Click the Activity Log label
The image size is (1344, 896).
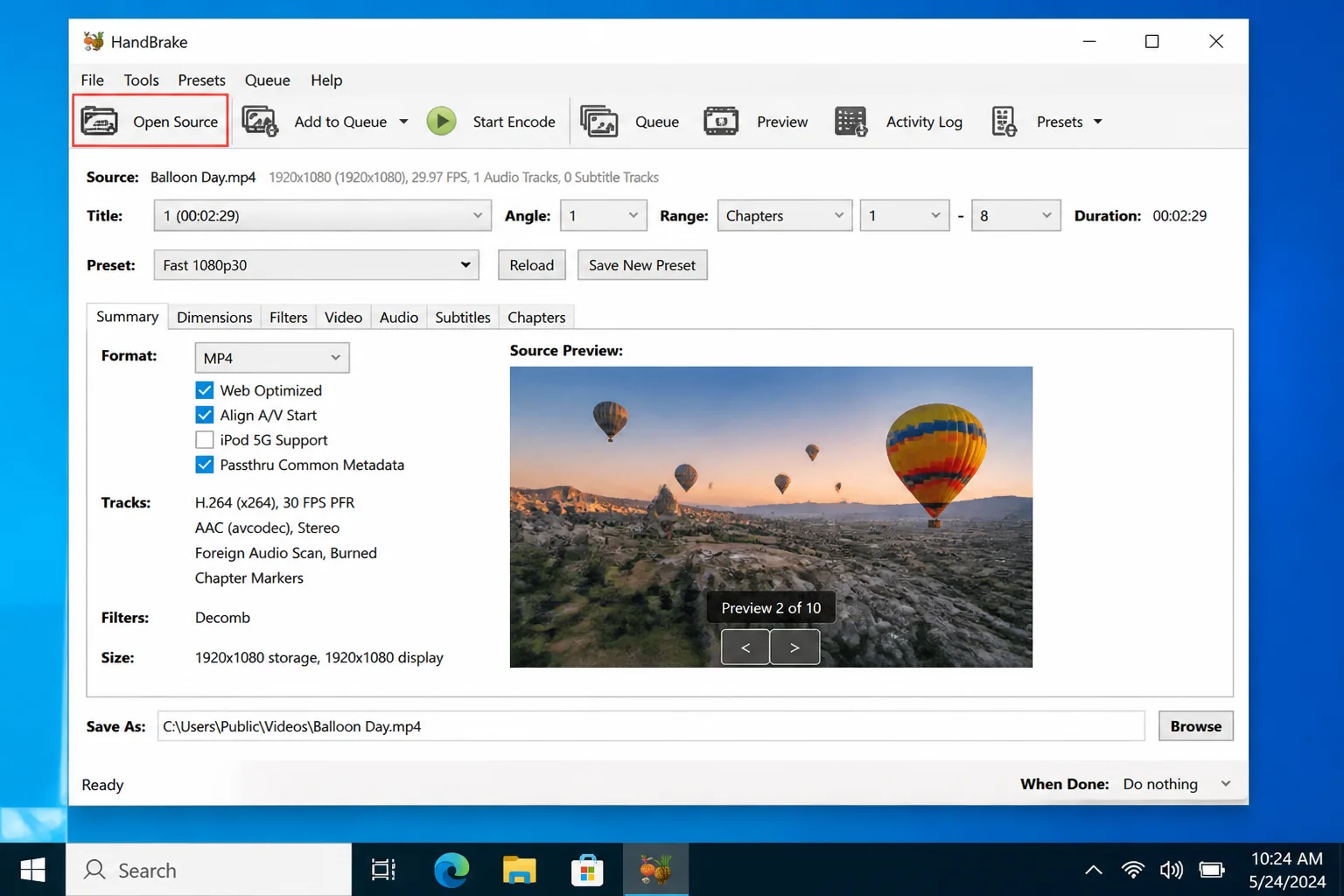pos(924,122)
